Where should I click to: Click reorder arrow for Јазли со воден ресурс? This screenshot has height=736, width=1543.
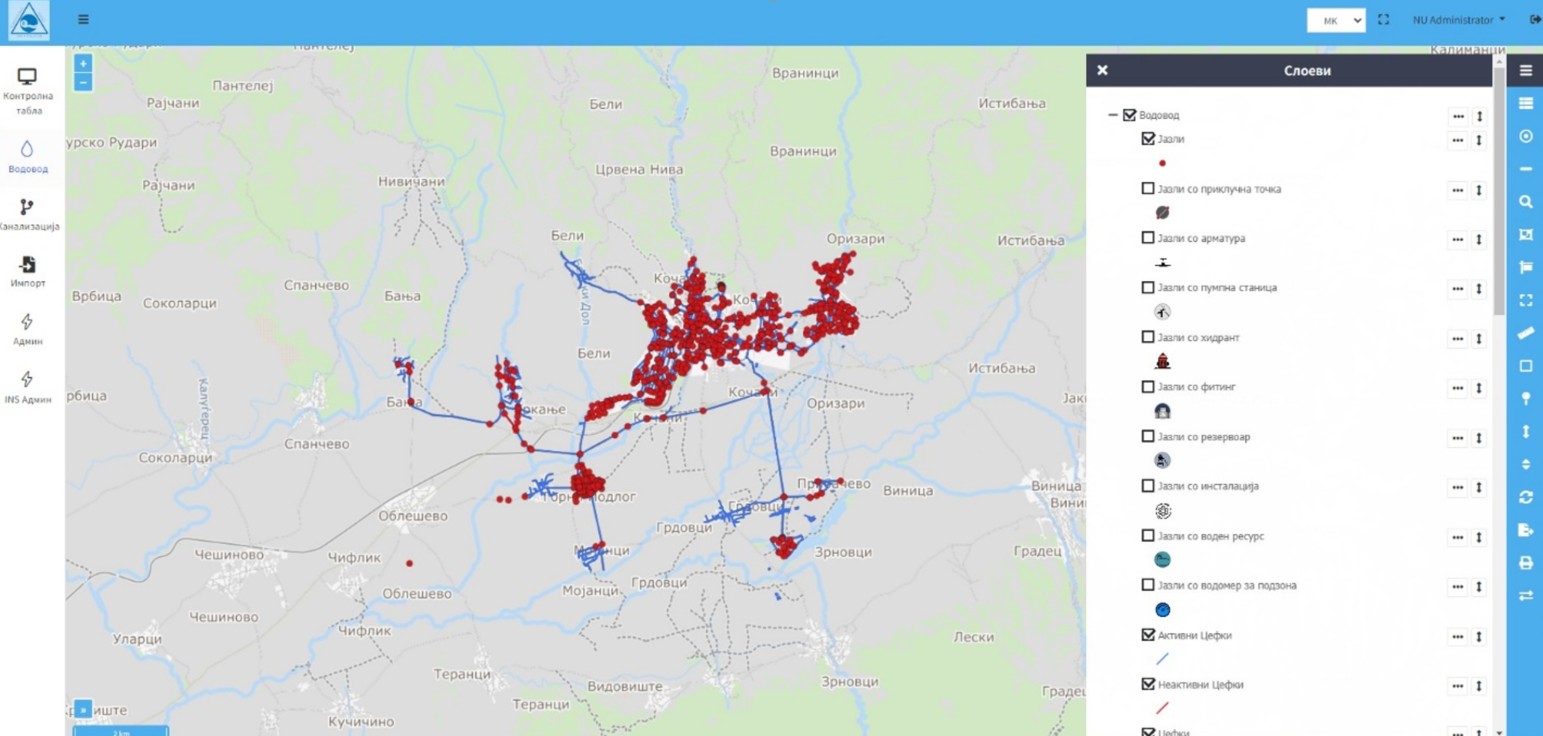click(1479, 537)
